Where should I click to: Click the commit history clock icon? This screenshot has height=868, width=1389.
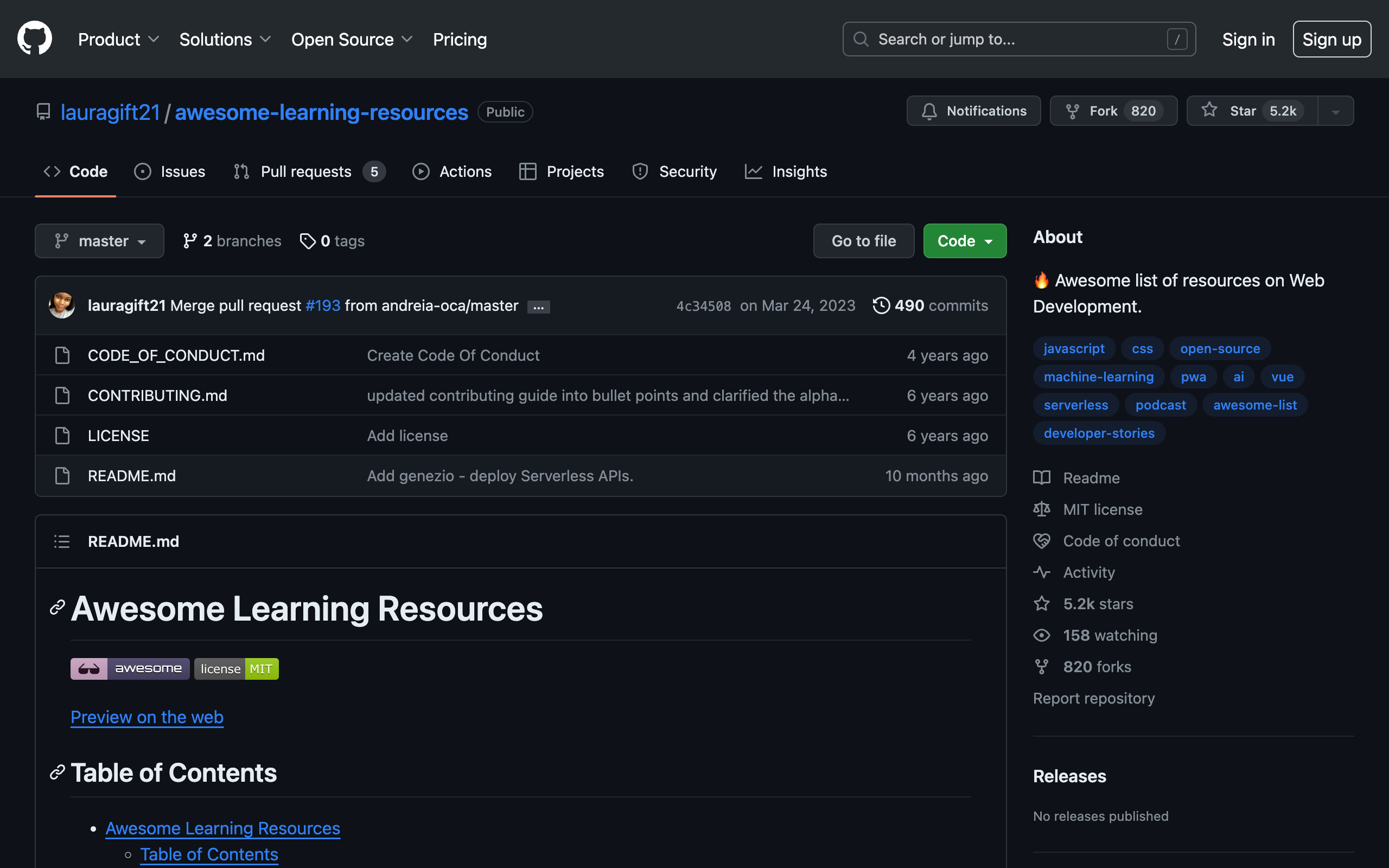coord(882,305)
